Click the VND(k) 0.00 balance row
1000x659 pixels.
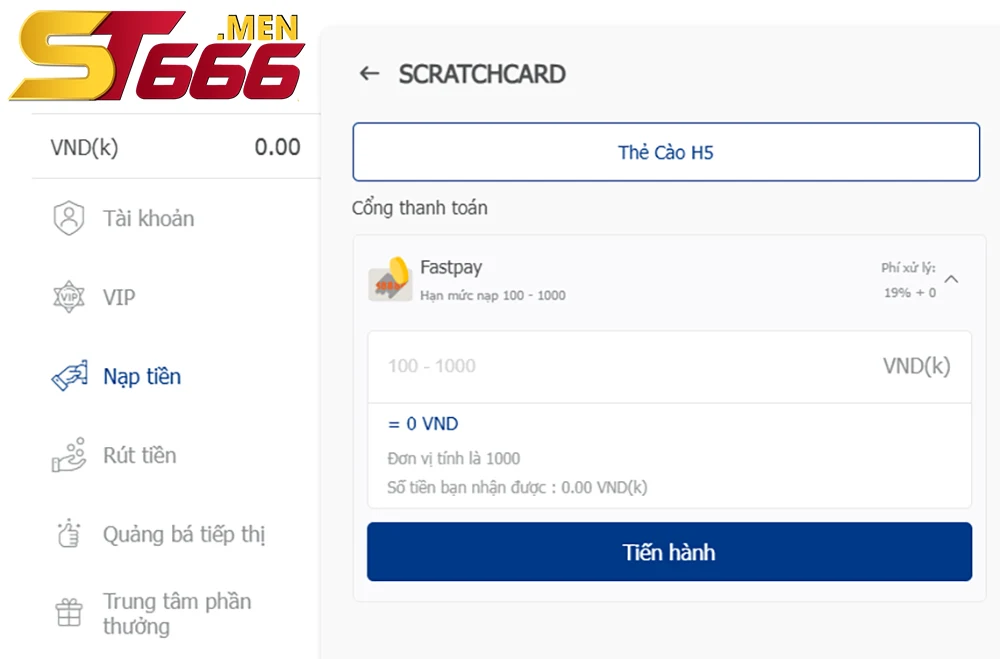tap(175, 147)
